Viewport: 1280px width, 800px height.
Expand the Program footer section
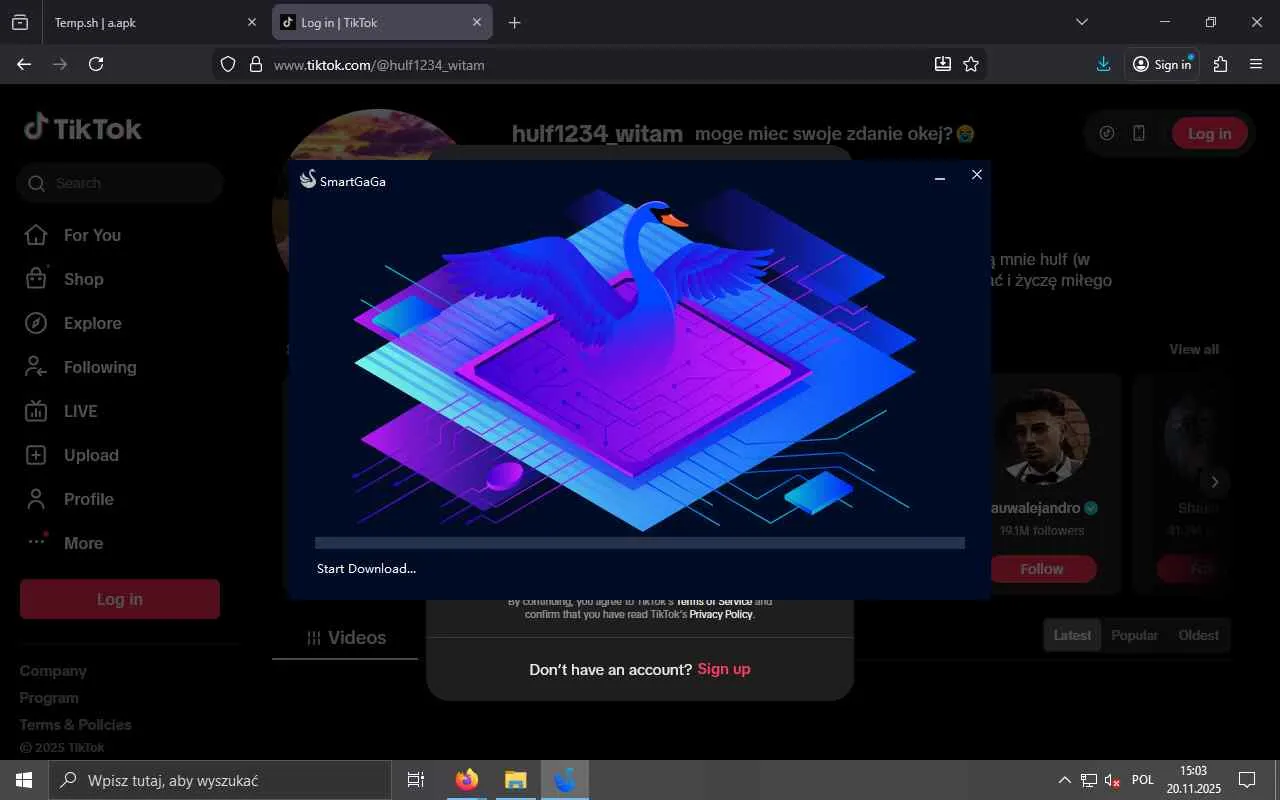click(x=49, y=698)
